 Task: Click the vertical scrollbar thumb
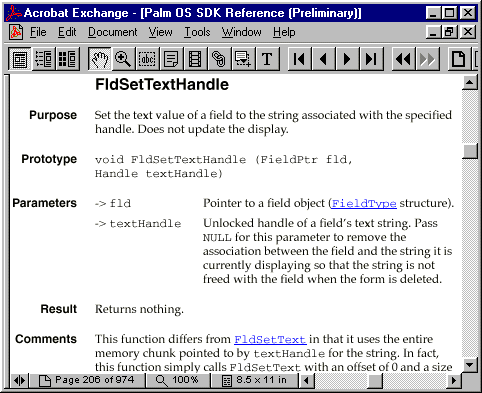[x=470, y=151]
